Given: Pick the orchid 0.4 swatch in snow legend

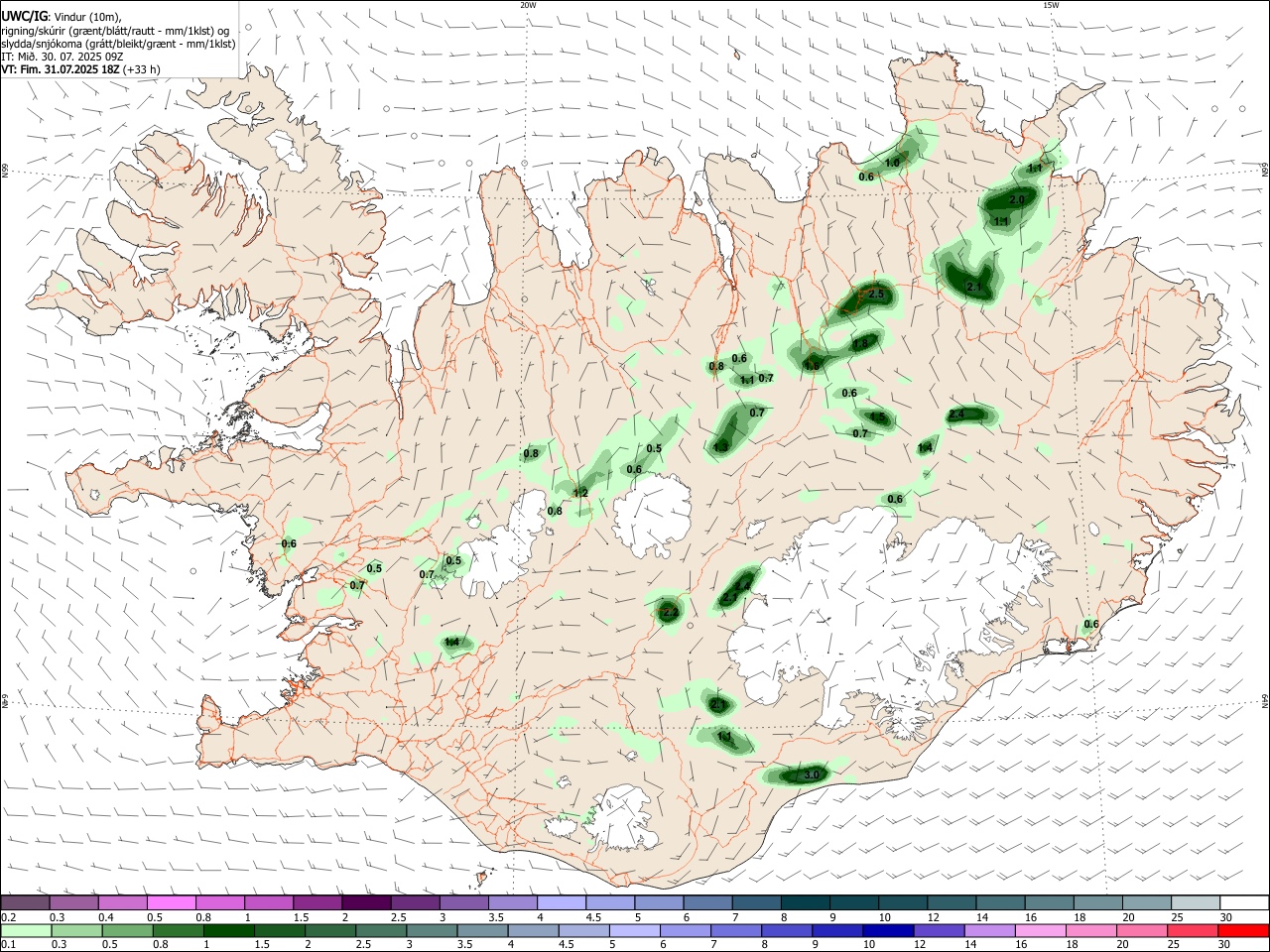Looking at the screenshot, I should tap(123, 903).
